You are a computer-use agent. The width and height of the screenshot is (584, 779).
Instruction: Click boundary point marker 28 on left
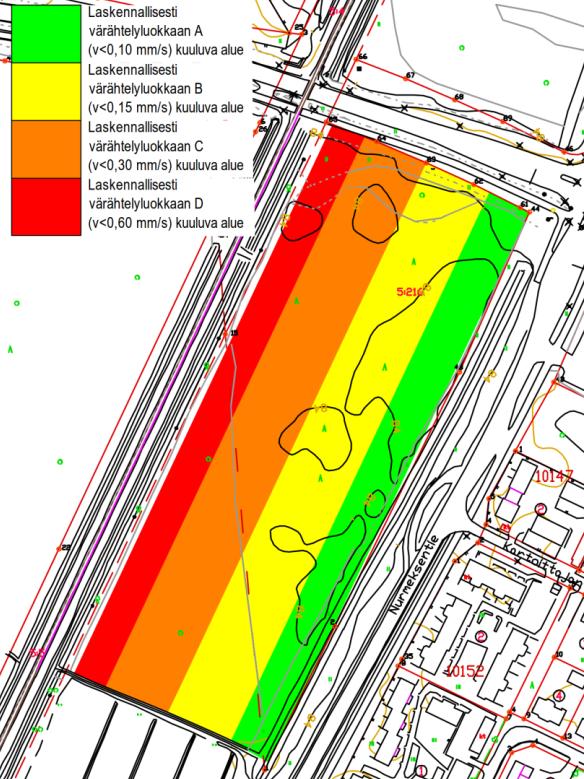[66, 547]
